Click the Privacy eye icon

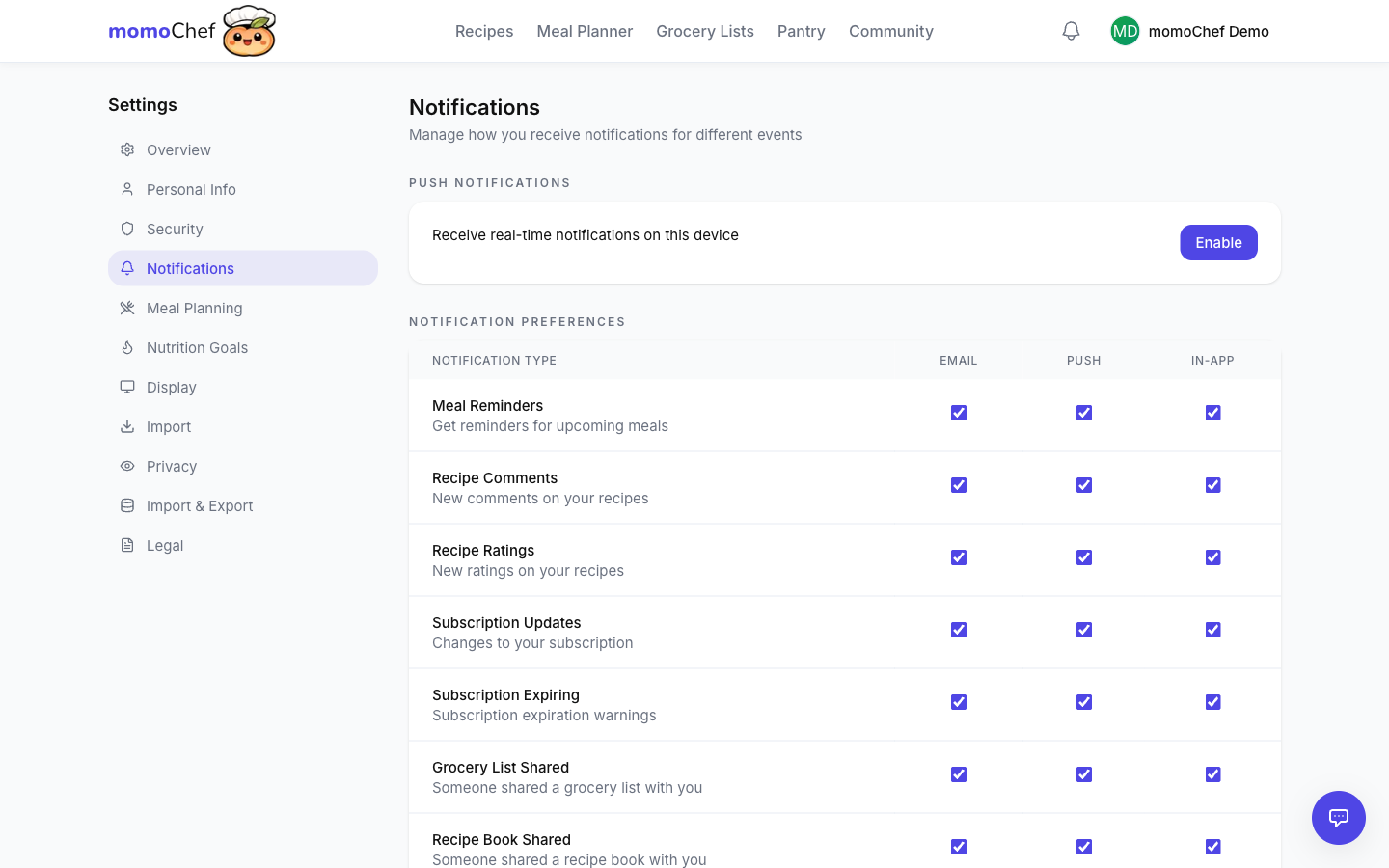(127, 466)
